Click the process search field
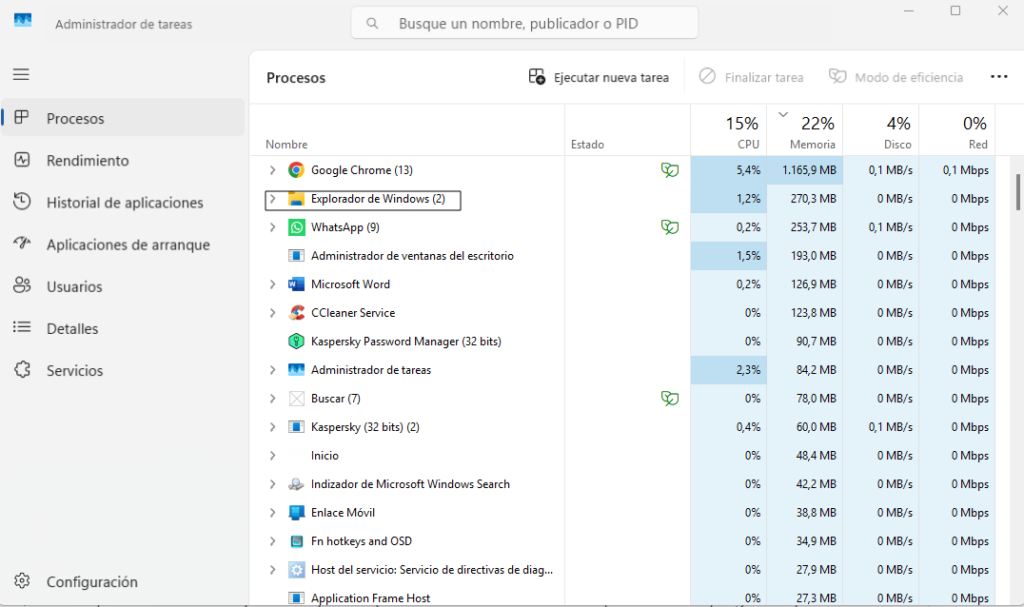1024x607 pixels. click(x=524, y=22)
